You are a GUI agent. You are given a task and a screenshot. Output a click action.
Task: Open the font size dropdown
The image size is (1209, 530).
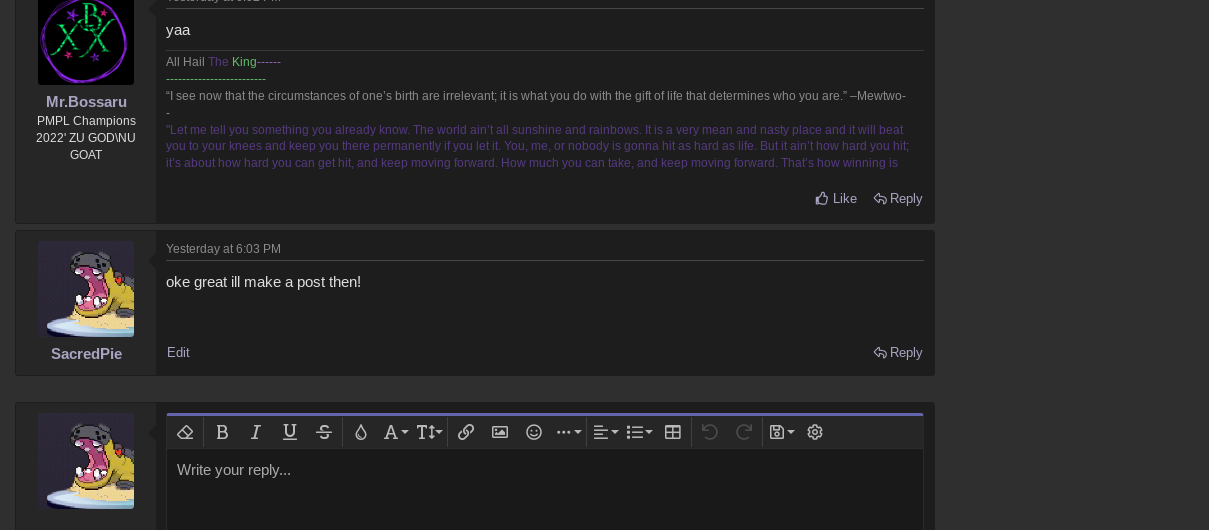click(429, 432)
